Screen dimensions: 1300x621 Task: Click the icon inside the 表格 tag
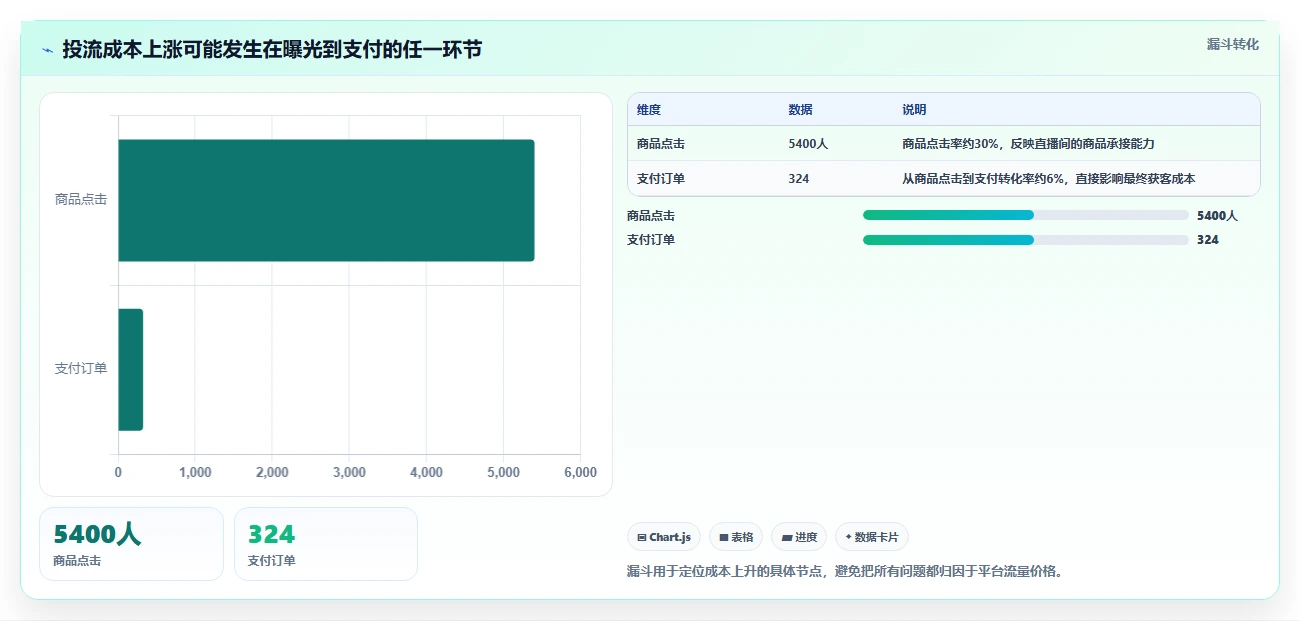[x=724, y=538]
